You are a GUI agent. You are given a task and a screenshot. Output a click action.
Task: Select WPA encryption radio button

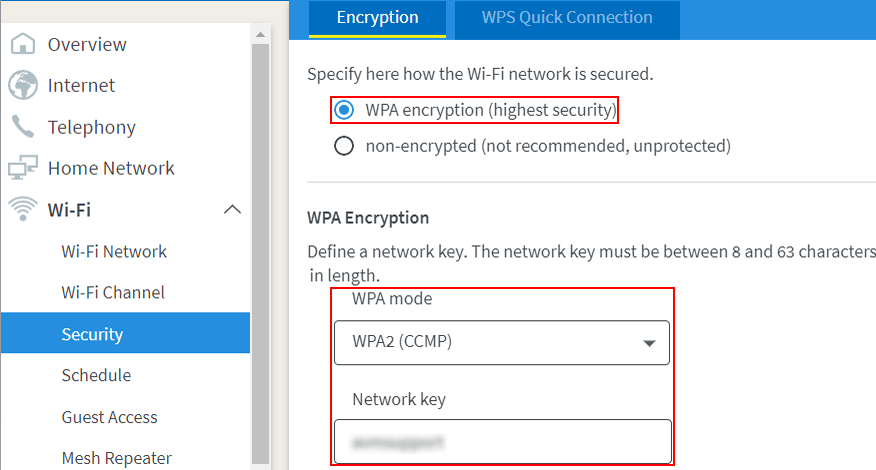pyautogui.click(x=344, y=109)
